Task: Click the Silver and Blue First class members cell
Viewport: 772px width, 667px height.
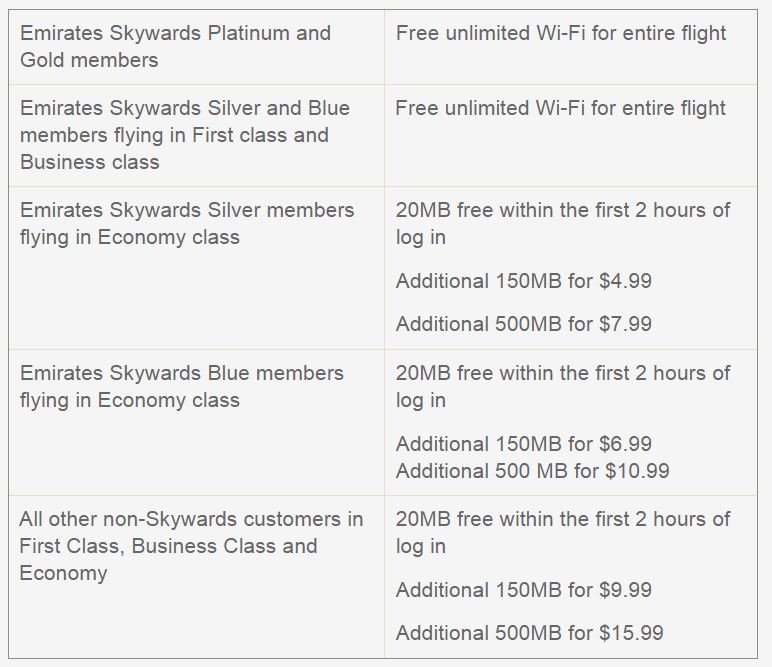Action: (185, 135)
